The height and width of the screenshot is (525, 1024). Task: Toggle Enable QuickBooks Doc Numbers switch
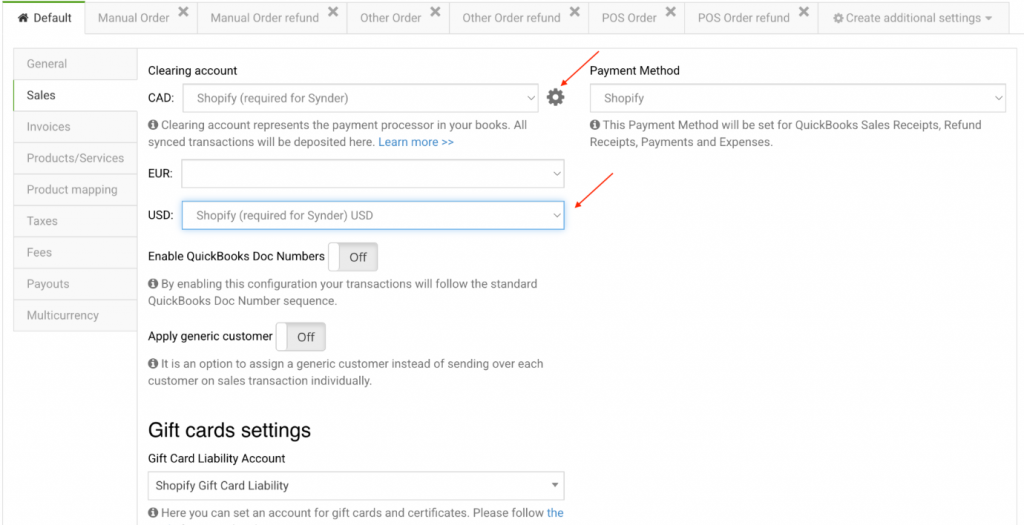[353, 257]
